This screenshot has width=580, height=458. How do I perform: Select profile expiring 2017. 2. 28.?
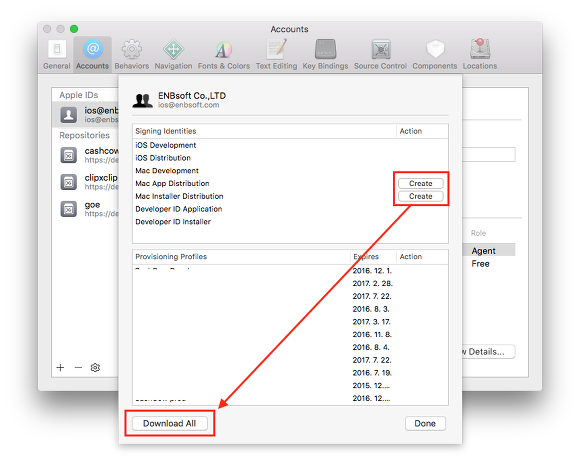click(290, 283)
